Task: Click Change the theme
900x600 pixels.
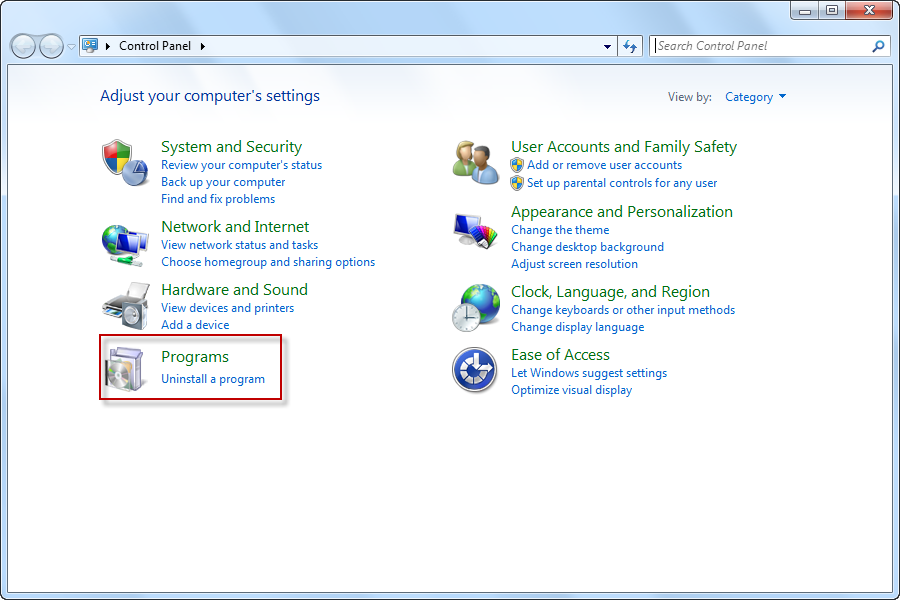Action: (560, 230)
